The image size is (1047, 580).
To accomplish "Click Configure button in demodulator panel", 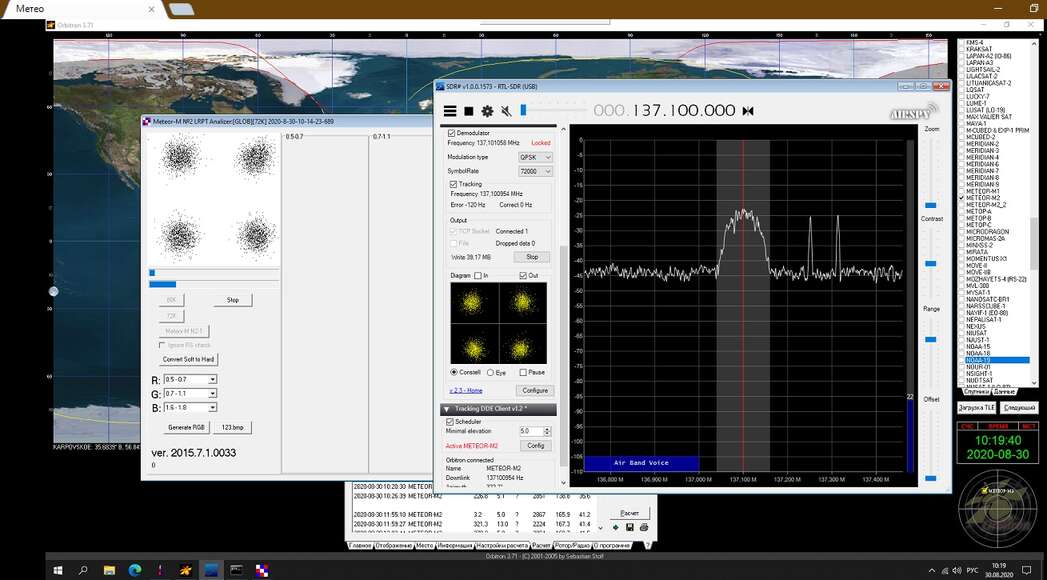I will 535,390.
